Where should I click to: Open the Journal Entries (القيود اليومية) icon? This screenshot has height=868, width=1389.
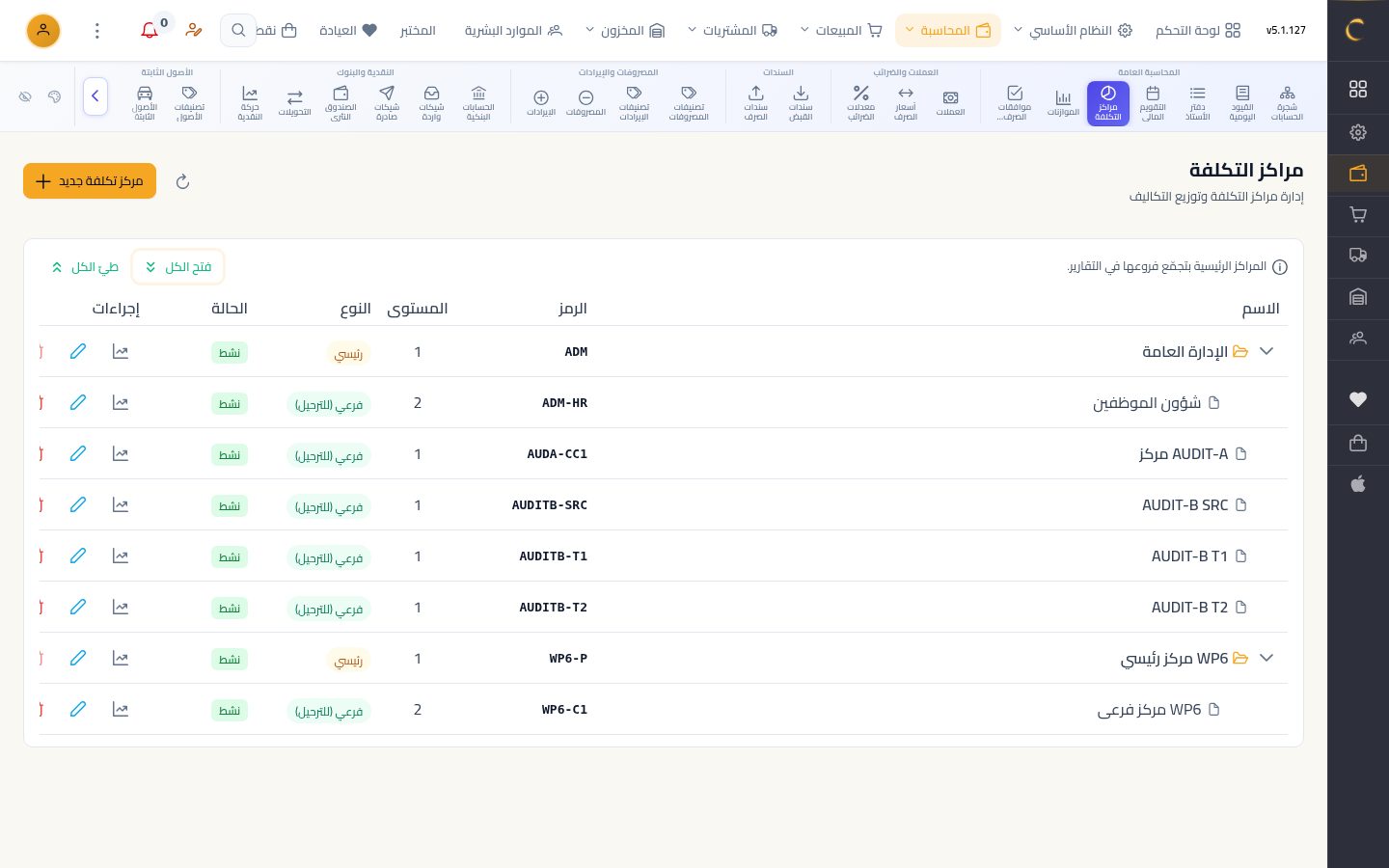point(1242,103)
